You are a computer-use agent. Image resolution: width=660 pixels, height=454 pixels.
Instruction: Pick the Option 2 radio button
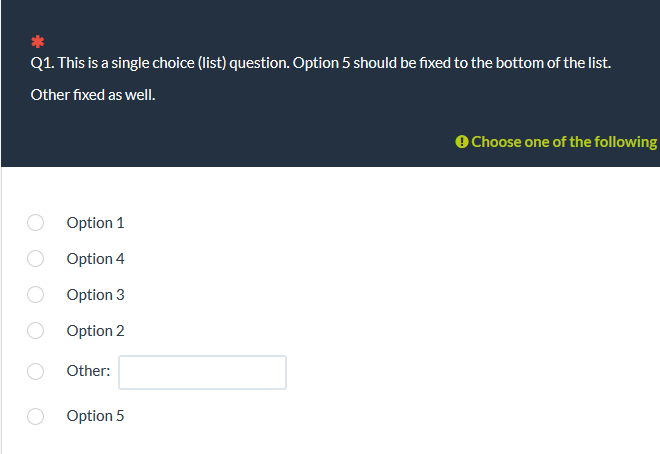pos(35,331)
